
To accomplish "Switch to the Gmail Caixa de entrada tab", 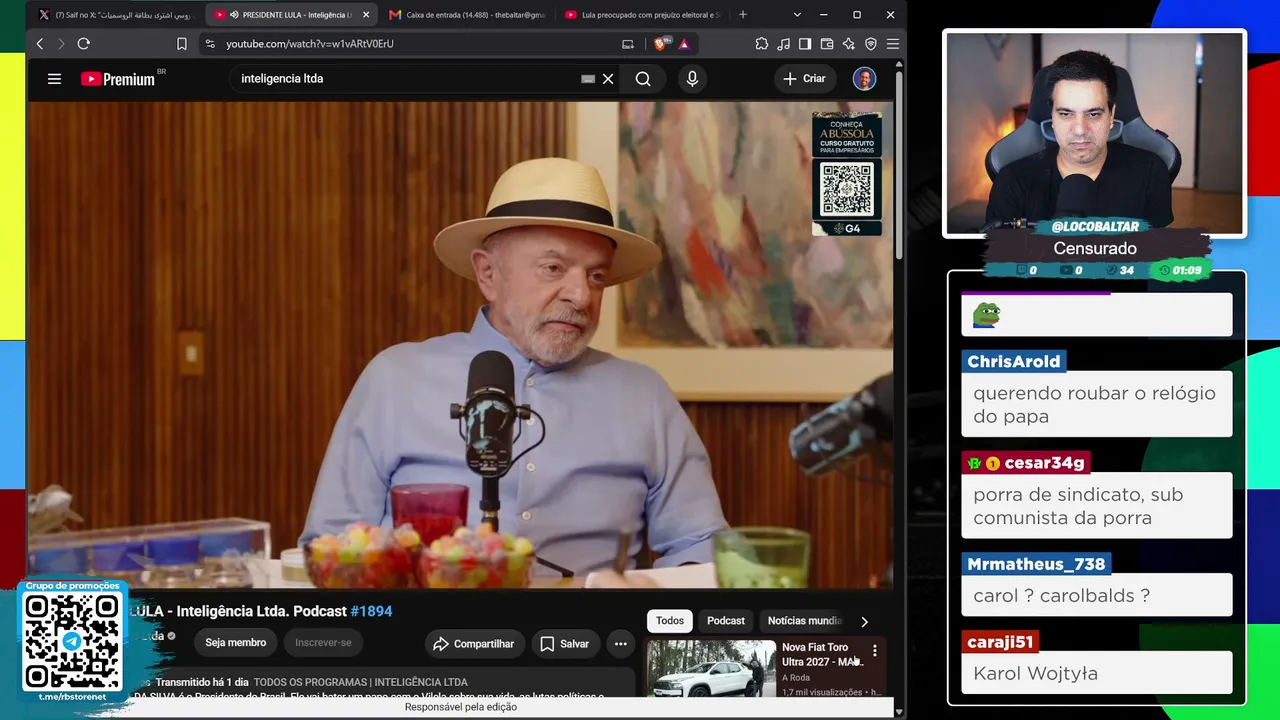I will [466, 15].
